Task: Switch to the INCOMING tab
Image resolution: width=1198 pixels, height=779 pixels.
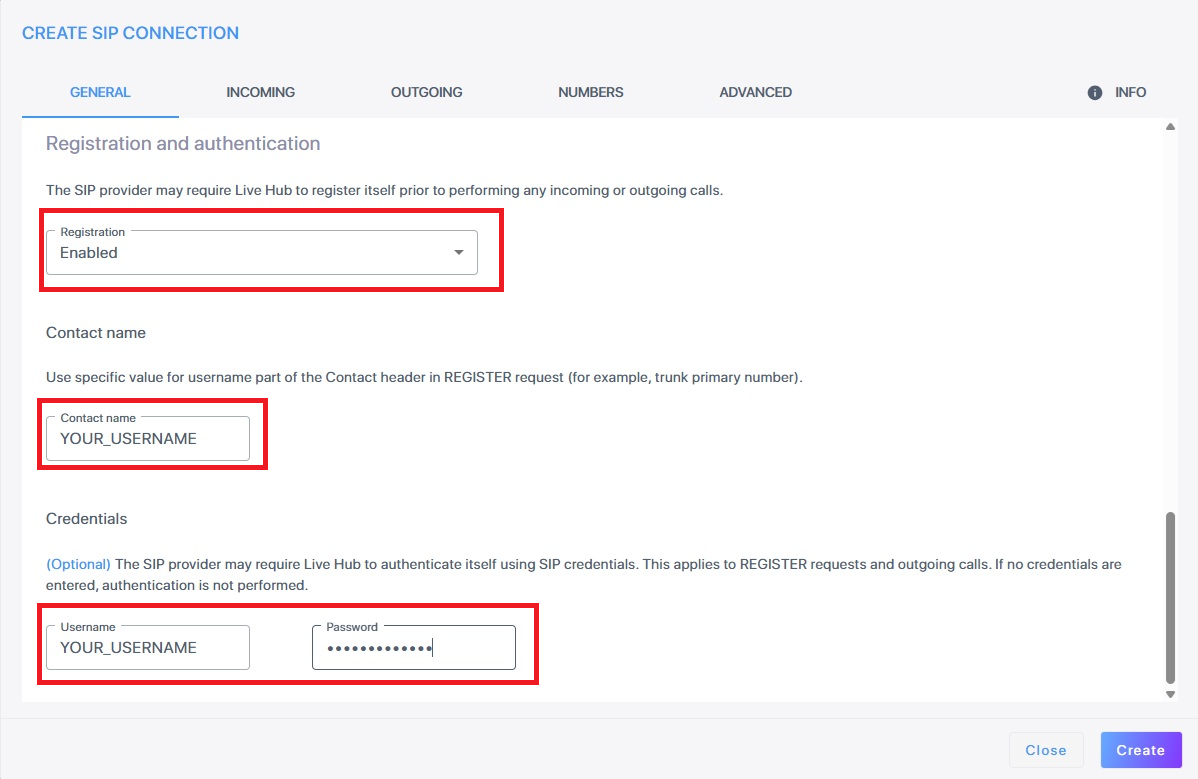Action: (x=260, y=92)
